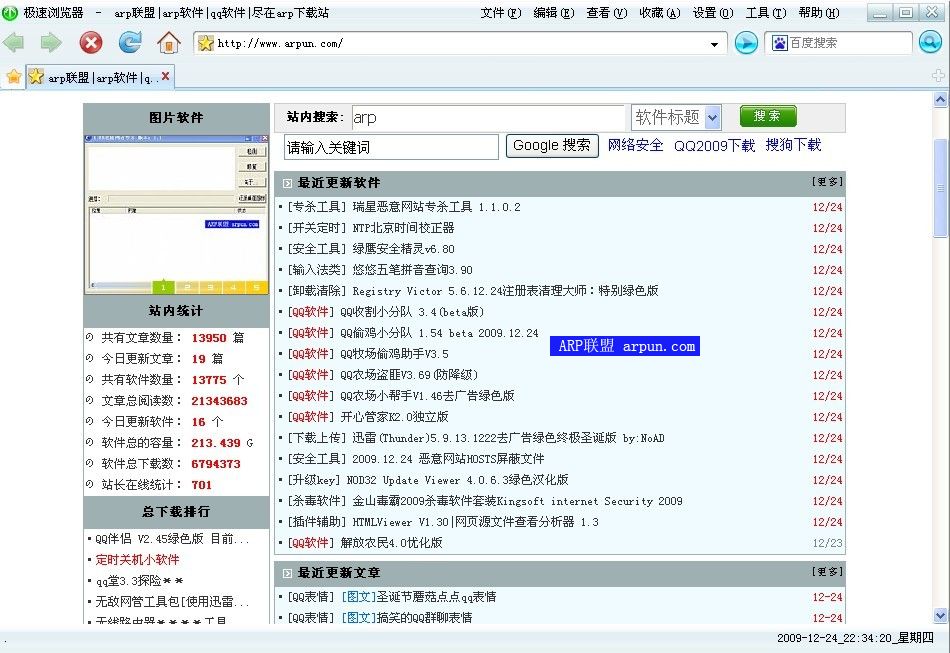Screen dimensions: 950x653
Task: Open the 查看(V) menu
Action: tap(606, 13)
